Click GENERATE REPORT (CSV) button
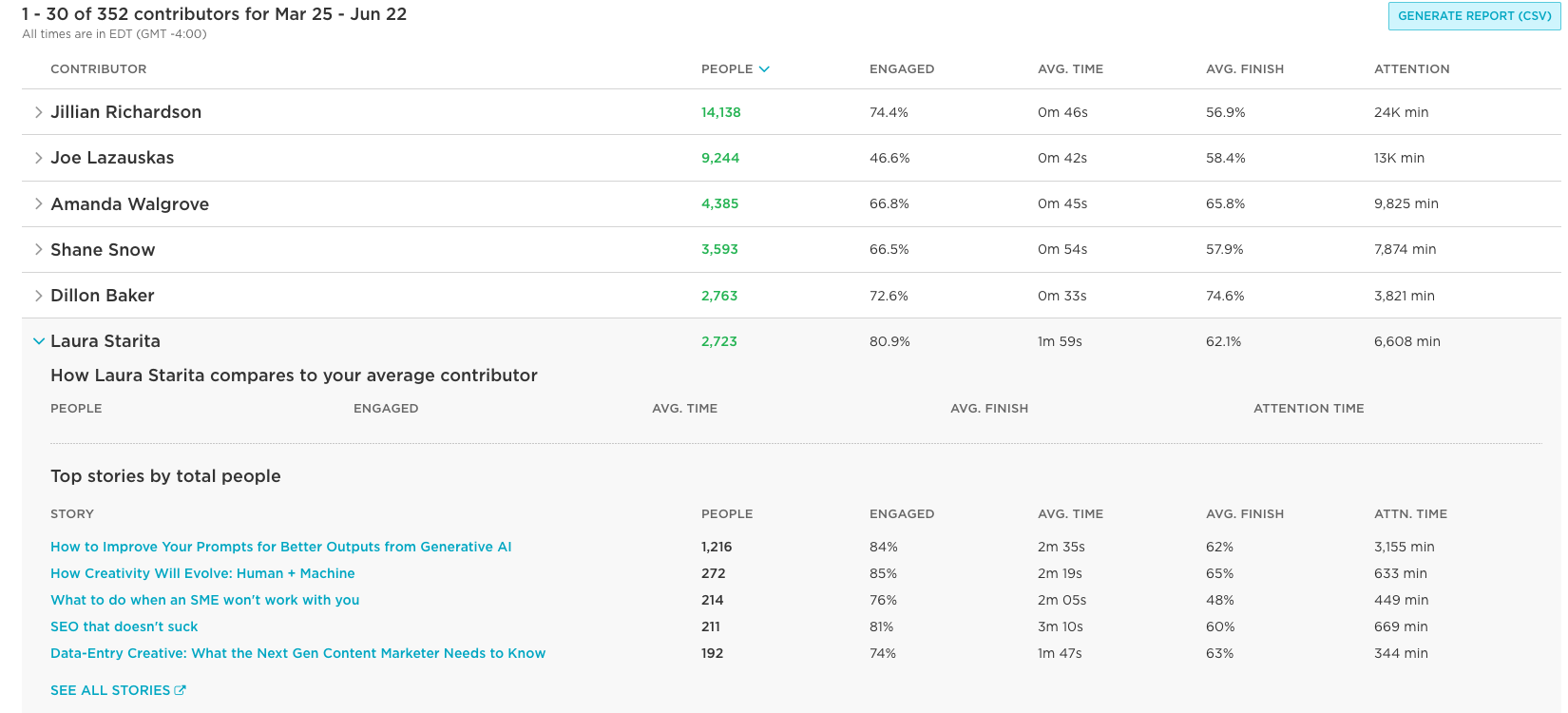Viewport: 1568px width, 713px height. coord(1473,16)
